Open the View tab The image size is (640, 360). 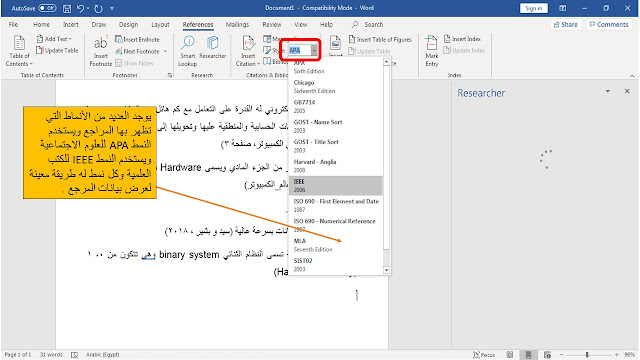point(301,24)
